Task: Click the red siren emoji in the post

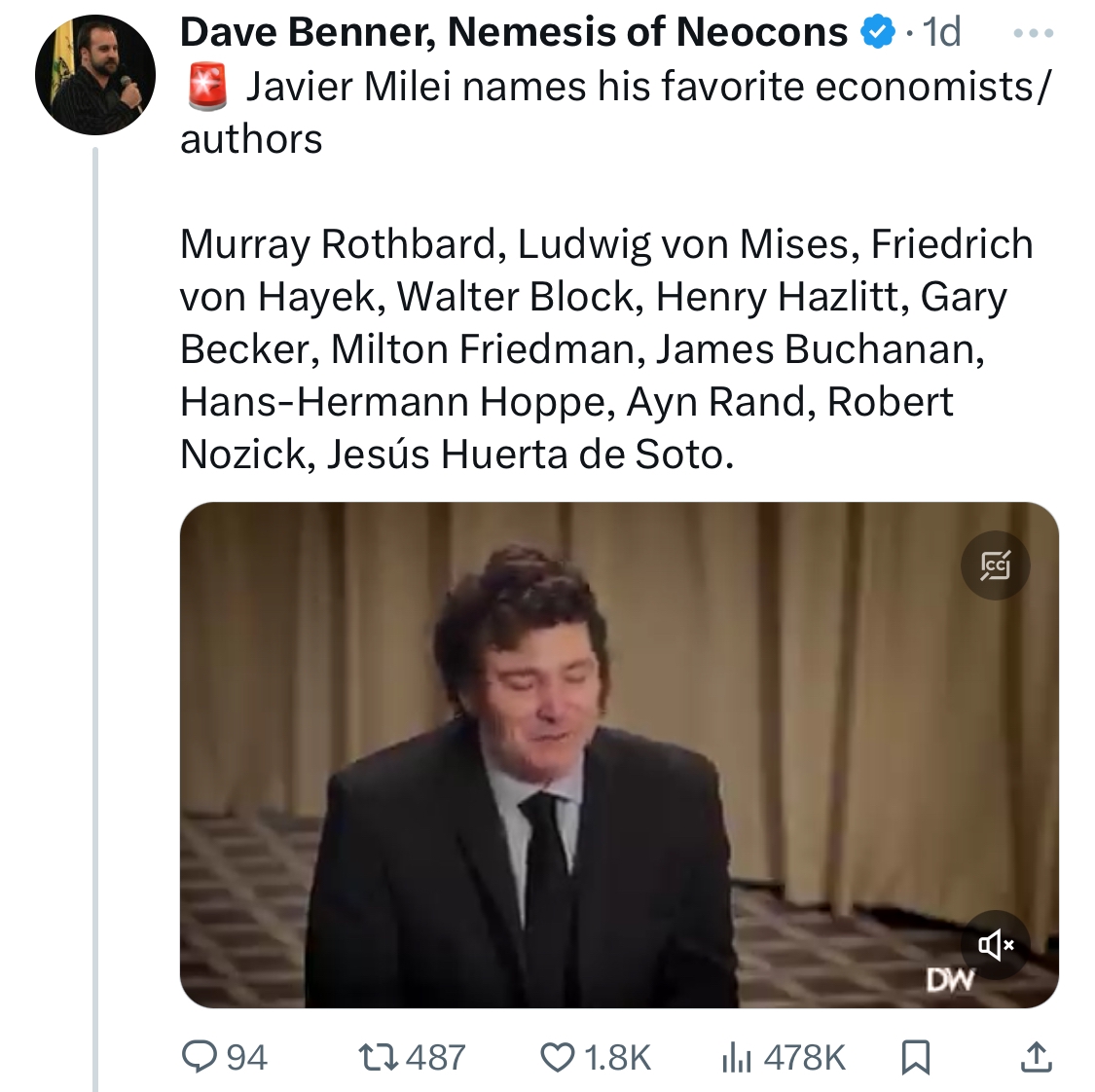Action: (206, 87)
